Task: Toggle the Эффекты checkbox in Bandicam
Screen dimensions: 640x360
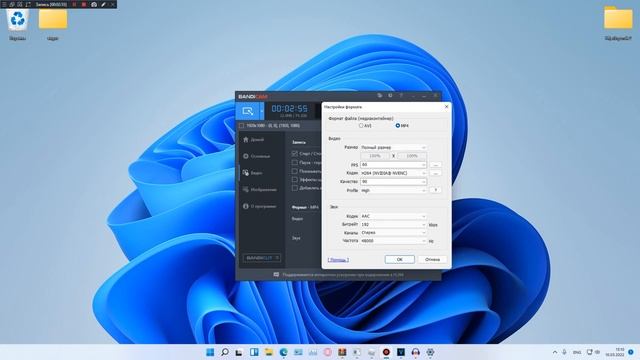Action: 295,180
